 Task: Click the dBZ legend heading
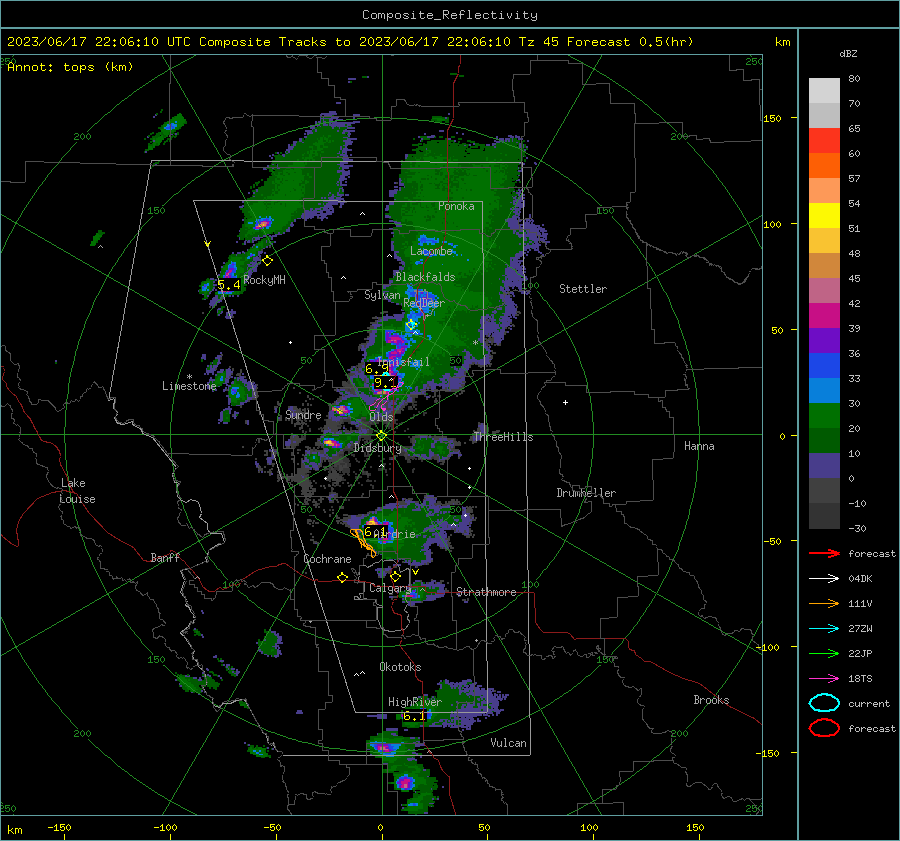coord(848,53)
